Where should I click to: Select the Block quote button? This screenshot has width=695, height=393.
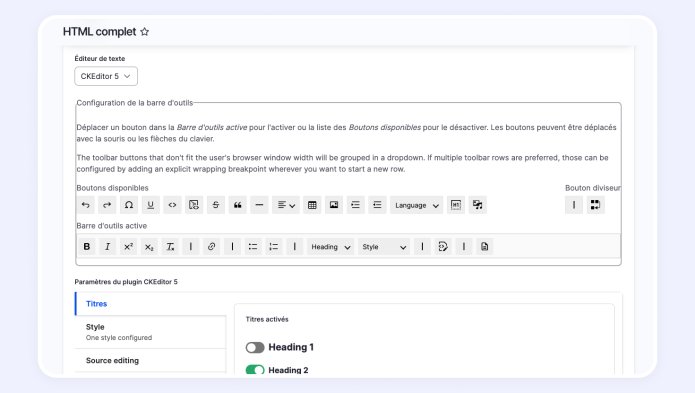point(237,205)
